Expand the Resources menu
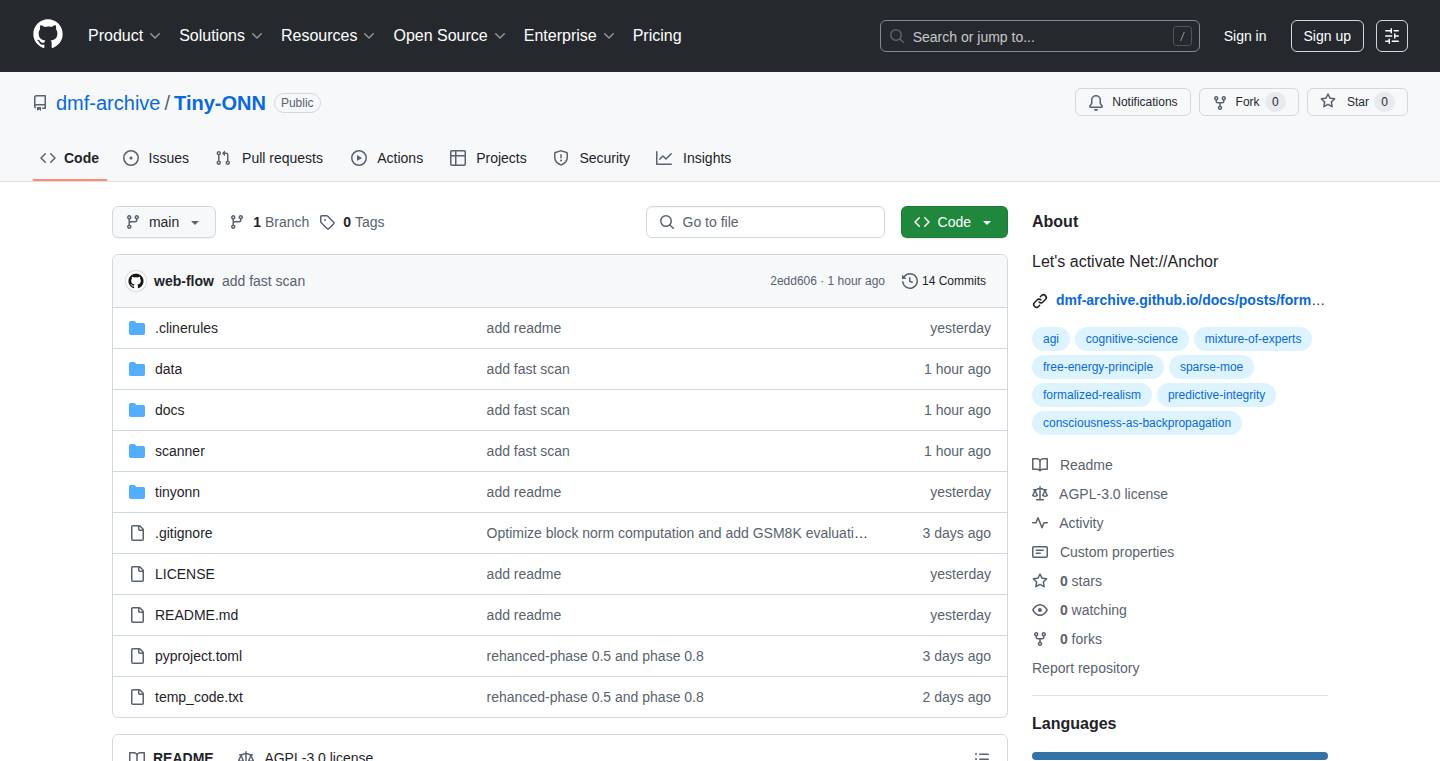1440x761 pixels. click(x=328, y=36)
